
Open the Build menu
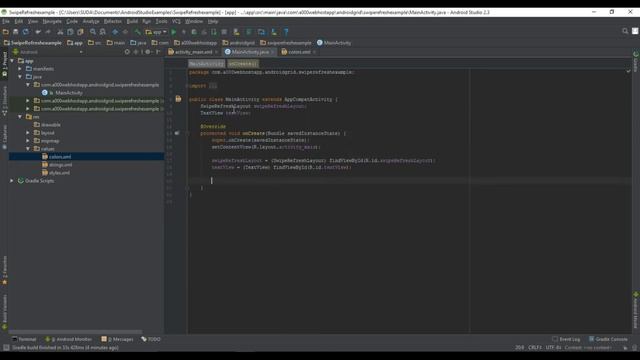point(132,21)
